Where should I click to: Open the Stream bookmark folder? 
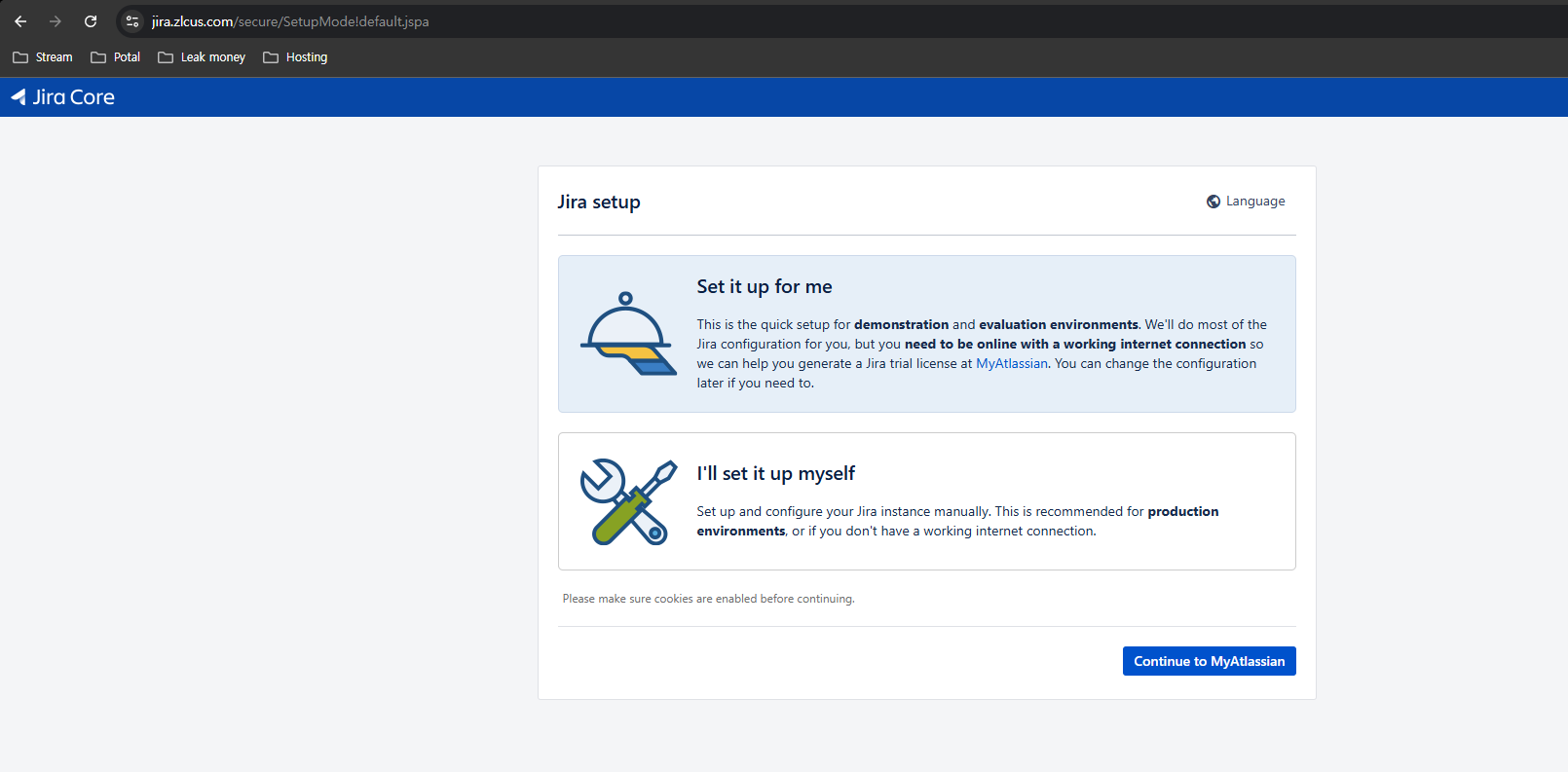coord(43,57)
